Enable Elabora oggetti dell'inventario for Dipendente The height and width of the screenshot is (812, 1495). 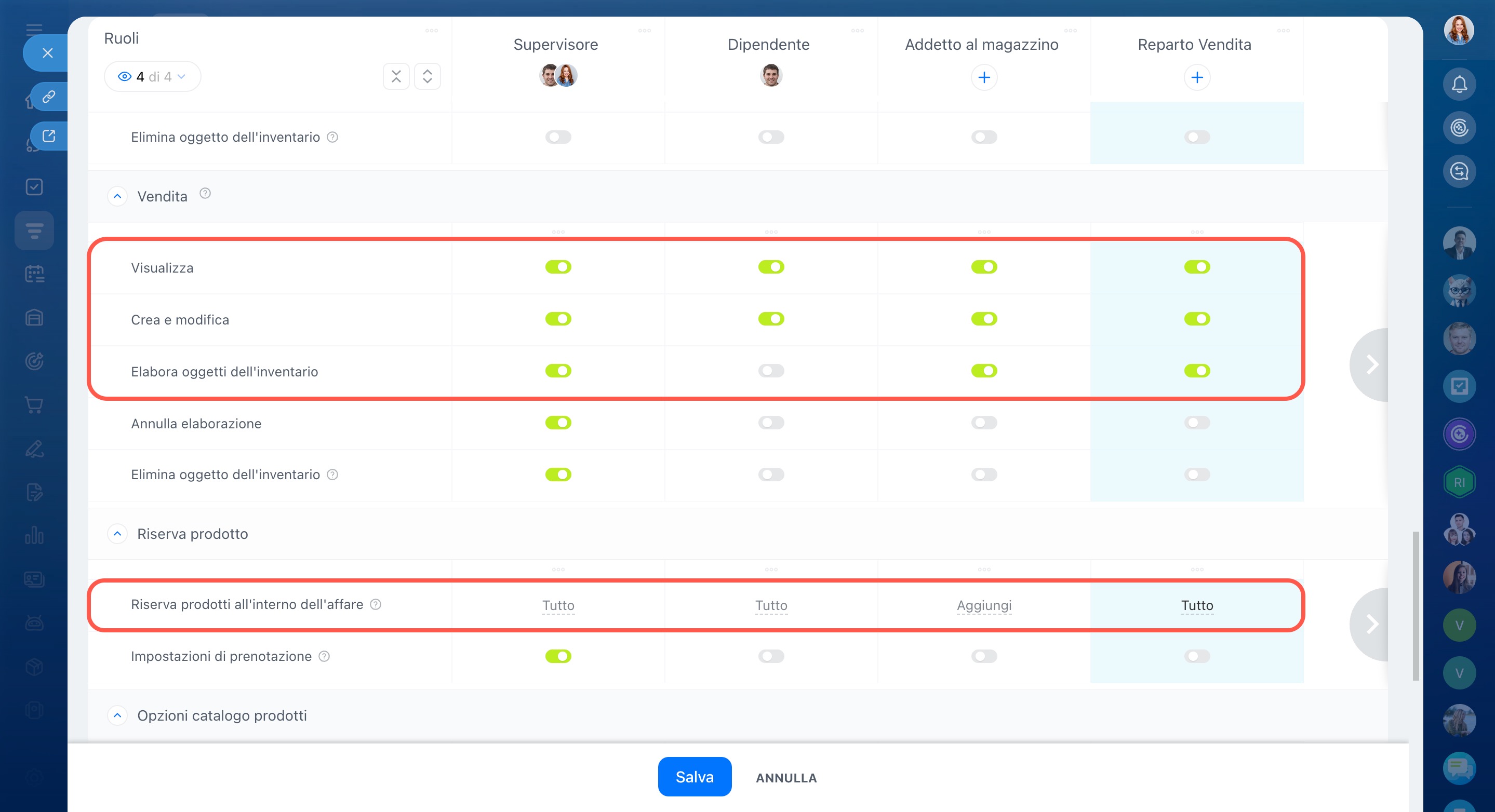[x=771, y=371]
